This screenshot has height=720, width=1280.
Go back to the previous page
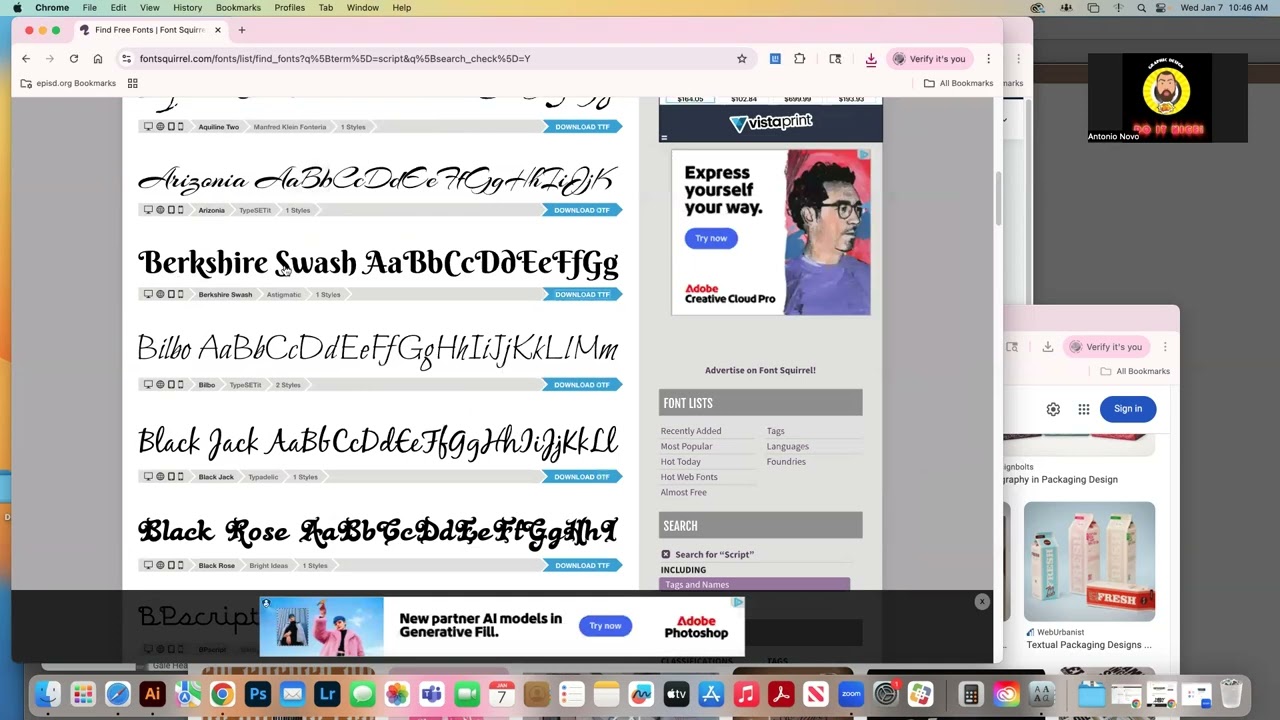point(26,59)
